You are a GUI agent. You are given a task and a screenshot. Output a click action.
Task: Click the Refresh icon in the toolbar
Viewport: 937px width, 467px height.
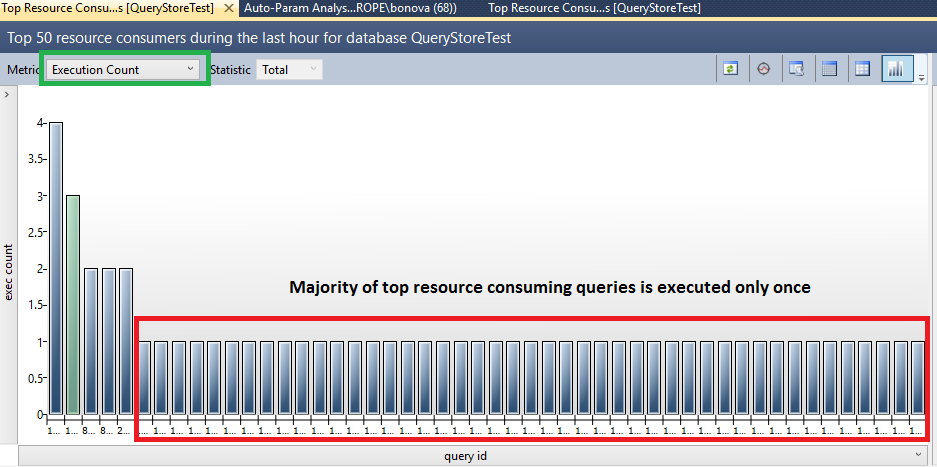tap(731, 69)
